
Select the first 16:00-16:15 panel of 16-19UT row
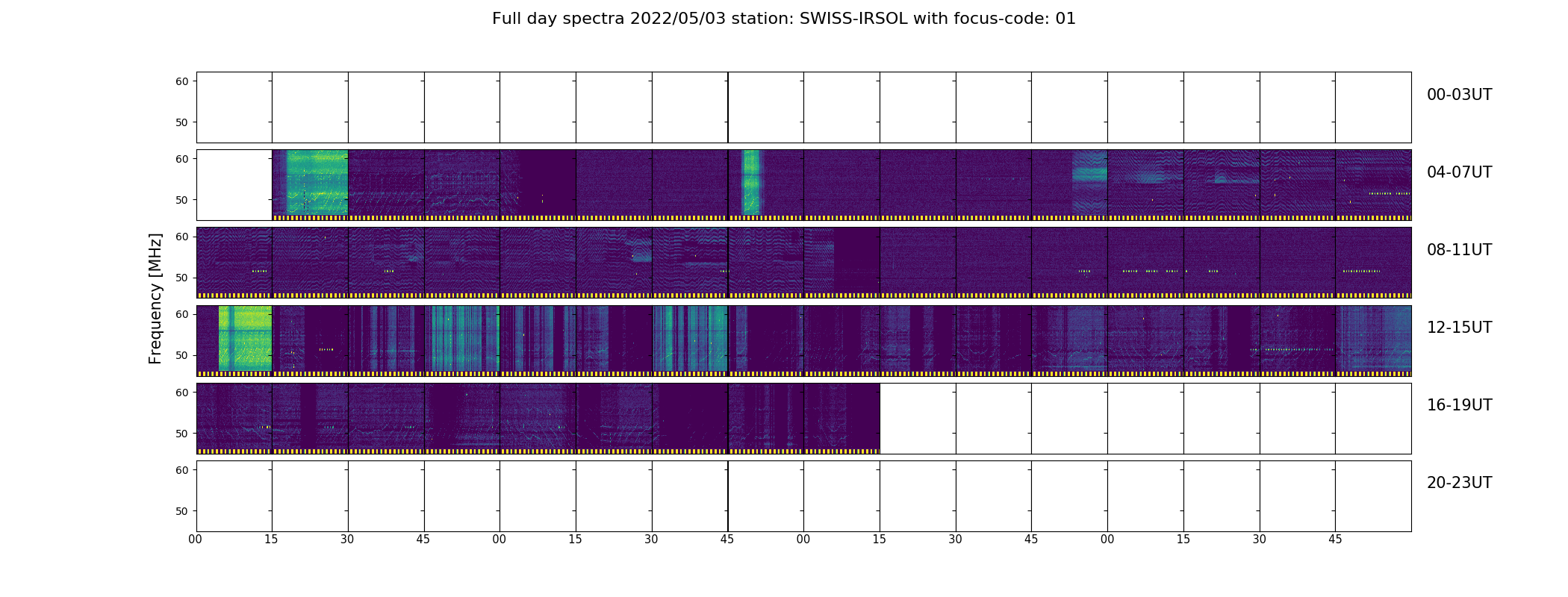[234, 419]
